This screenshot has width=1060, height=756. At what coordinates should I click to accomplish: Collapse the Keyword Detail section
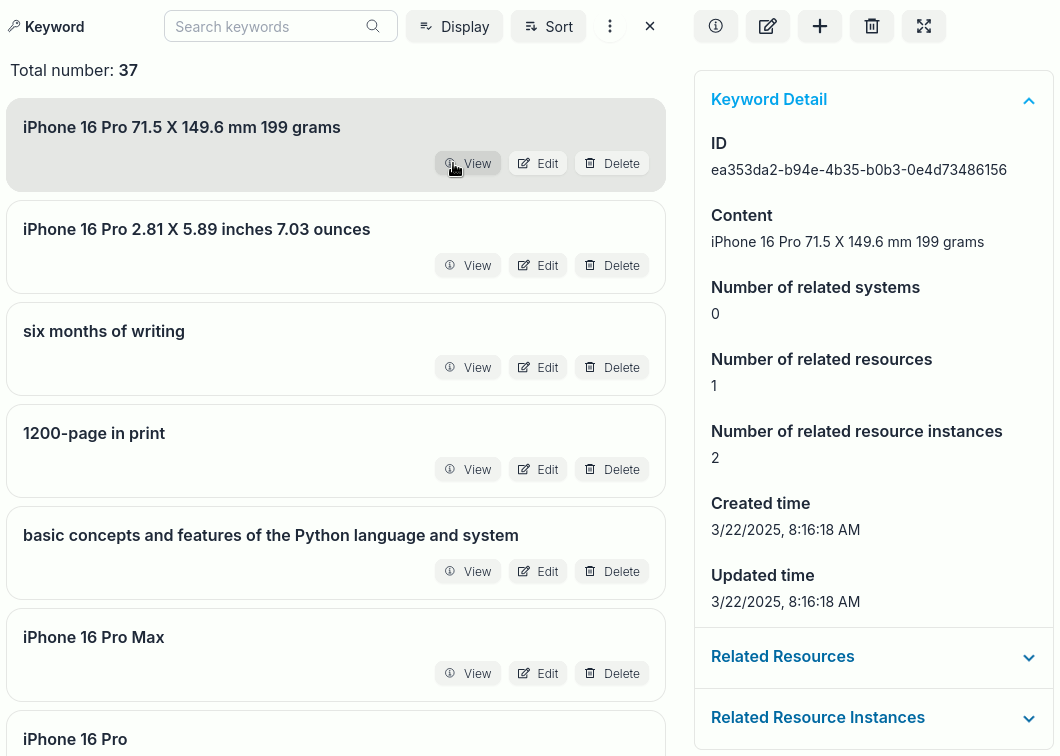(873, 100)
